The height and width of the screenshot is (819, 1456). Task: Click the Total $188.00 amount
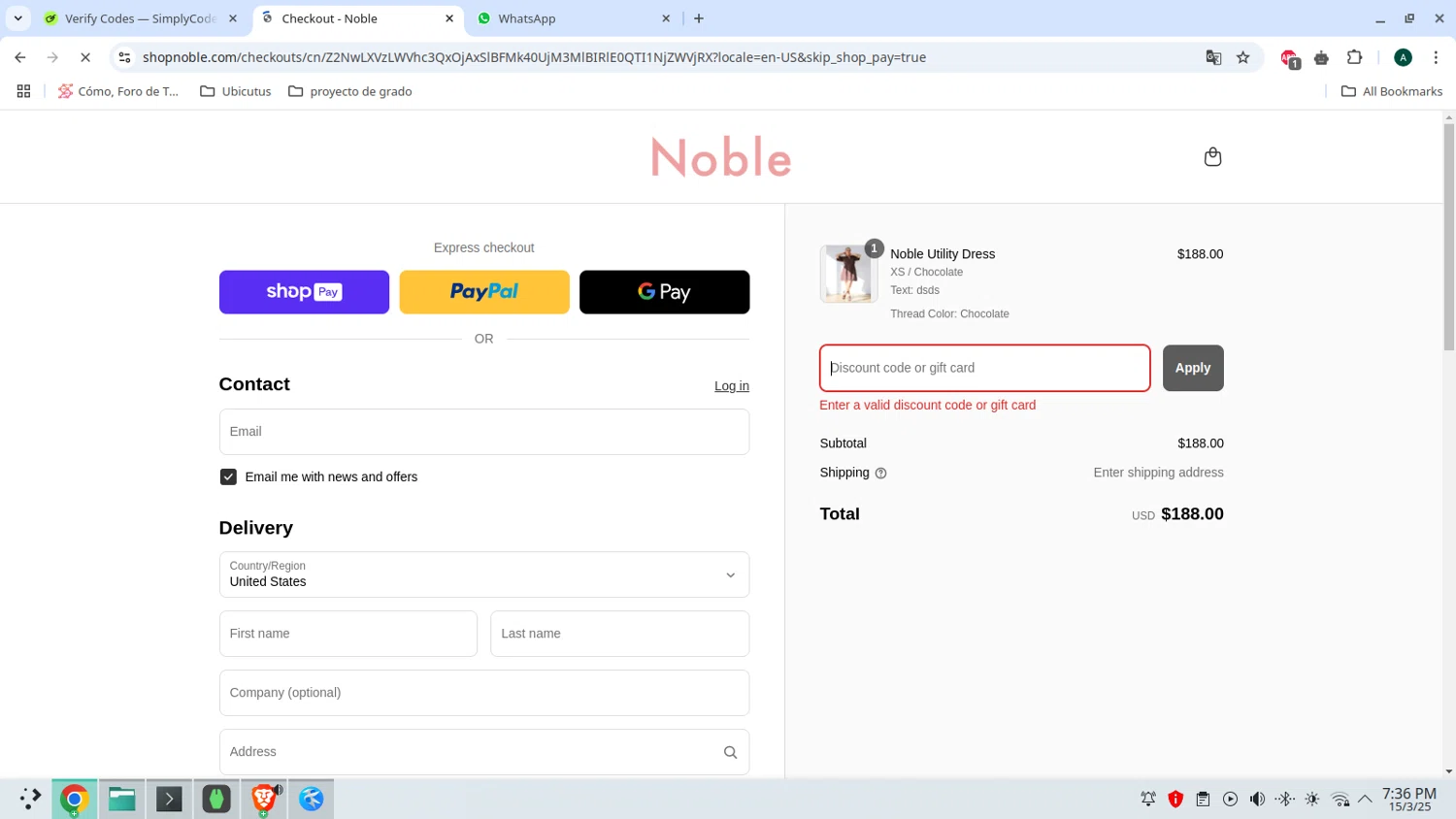coord(1192,514)
